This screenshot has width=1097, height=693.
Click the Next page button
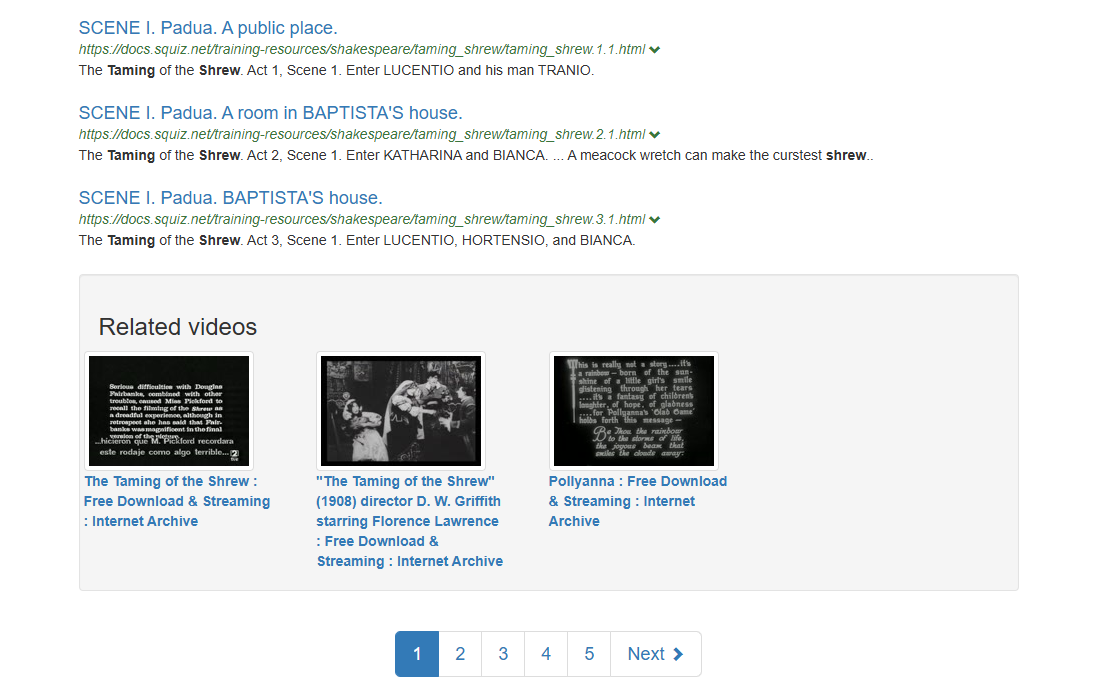[655, 654]
